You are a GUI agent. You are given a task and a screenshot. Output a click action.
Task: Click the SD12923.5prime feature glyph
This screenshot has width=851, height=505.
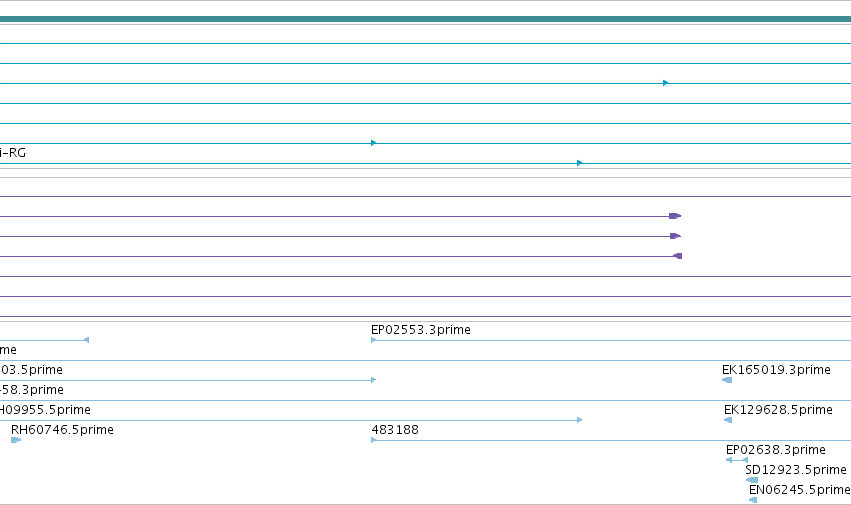point(752,480)
